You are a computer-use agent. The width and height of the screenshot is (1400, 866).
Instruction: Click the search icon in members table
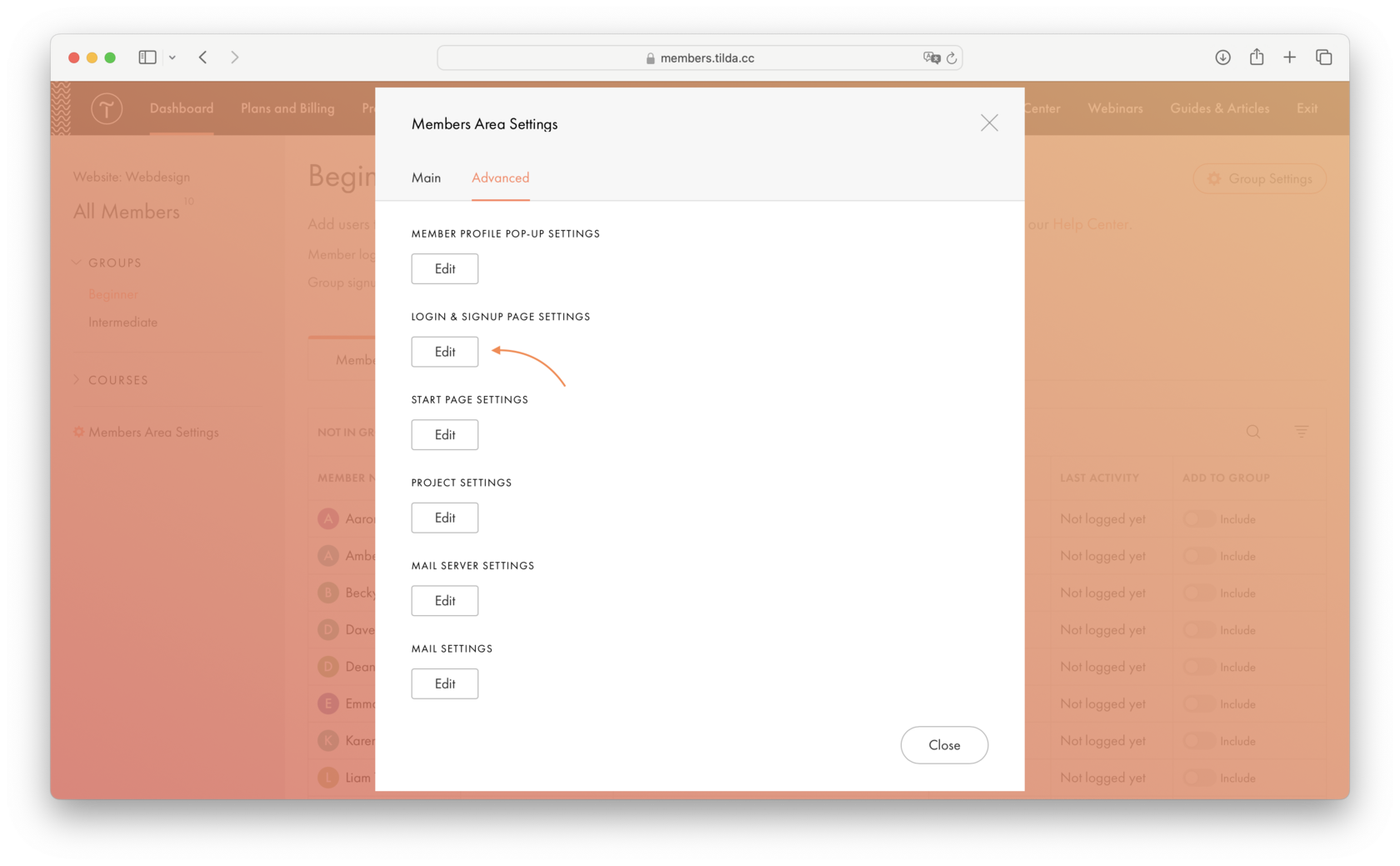(1253, 432)
